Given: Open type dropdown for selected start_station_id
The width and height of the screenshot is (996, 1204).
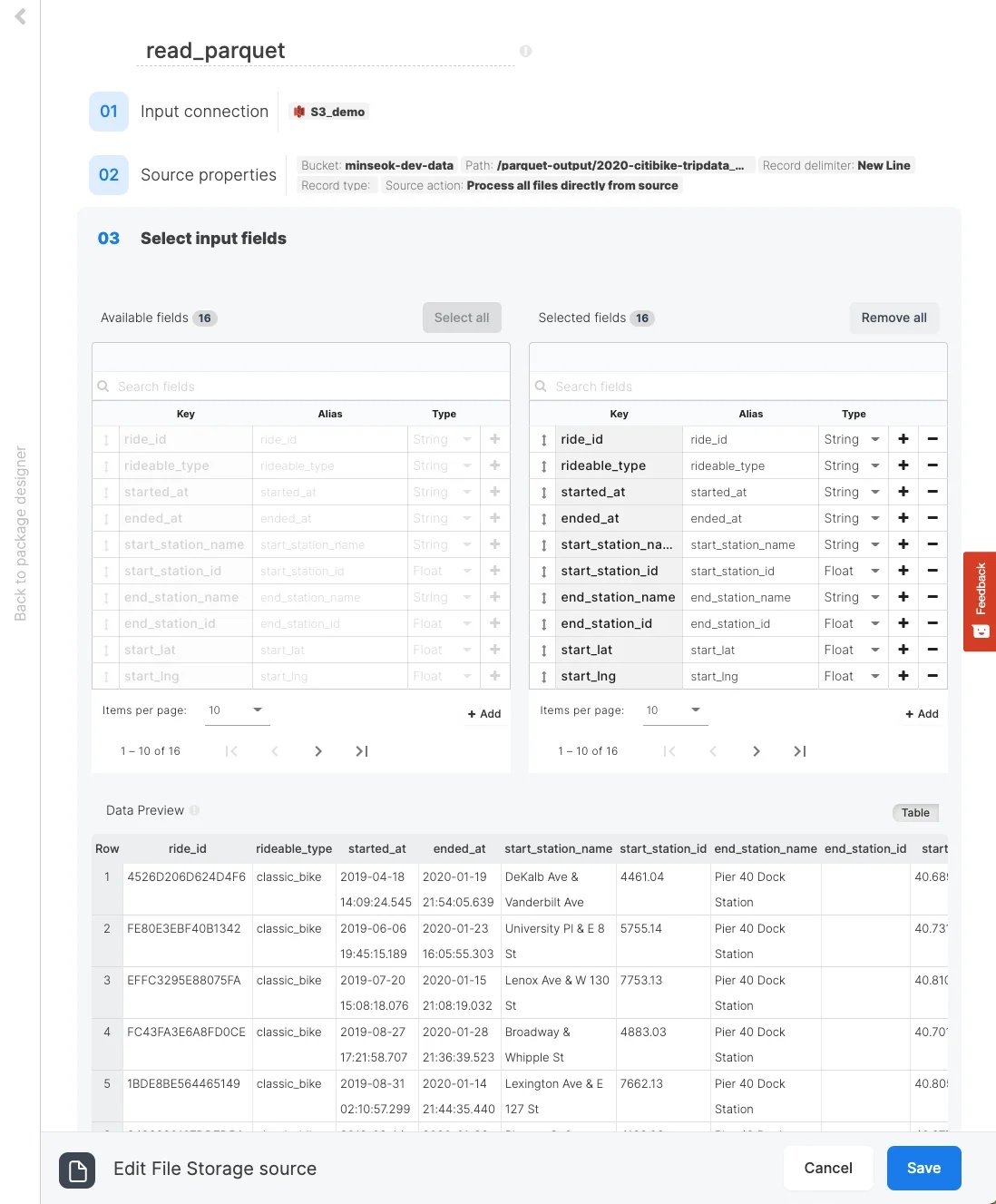Looking at the screenshot, I should pos(853,571).
